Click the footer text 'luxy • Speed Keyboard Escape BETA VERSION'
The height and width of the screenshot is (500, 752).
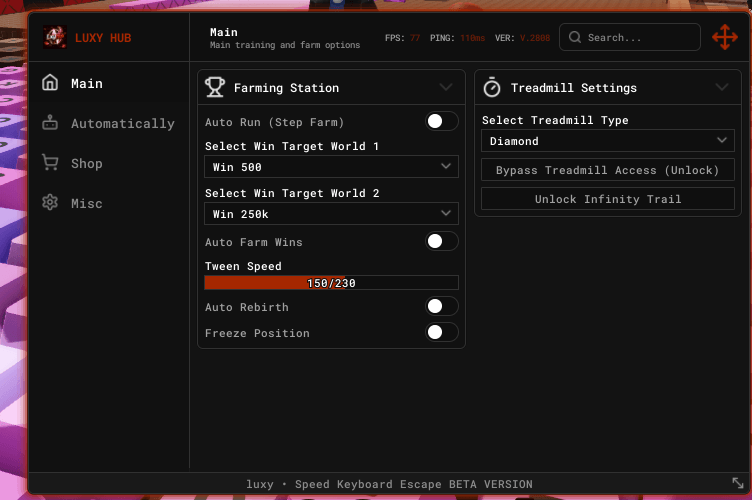coord(389,484)
